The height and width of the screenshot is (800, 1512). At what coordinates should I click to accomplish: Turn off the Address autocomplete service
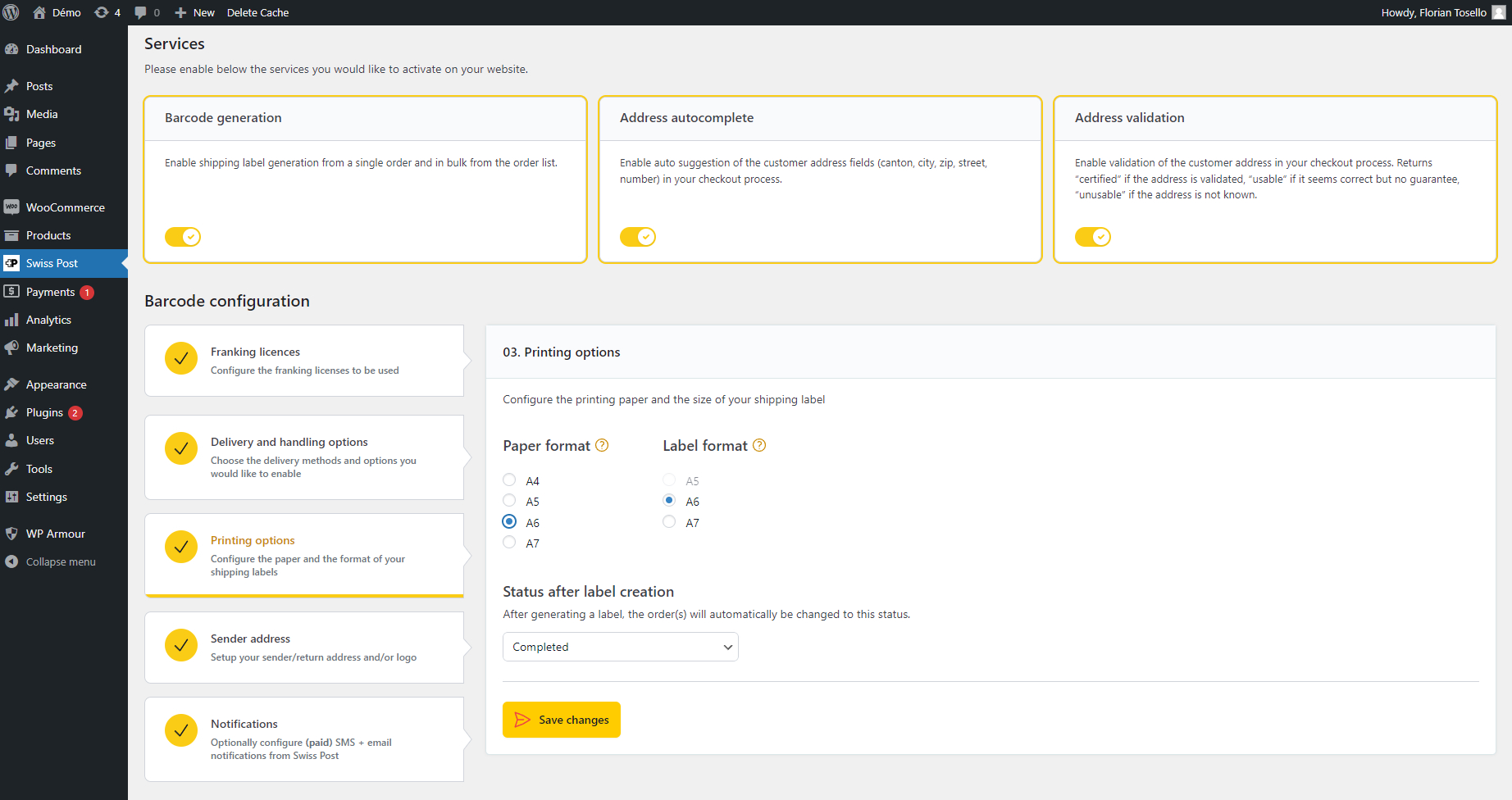pyautogui.click(x=637, y=237)
